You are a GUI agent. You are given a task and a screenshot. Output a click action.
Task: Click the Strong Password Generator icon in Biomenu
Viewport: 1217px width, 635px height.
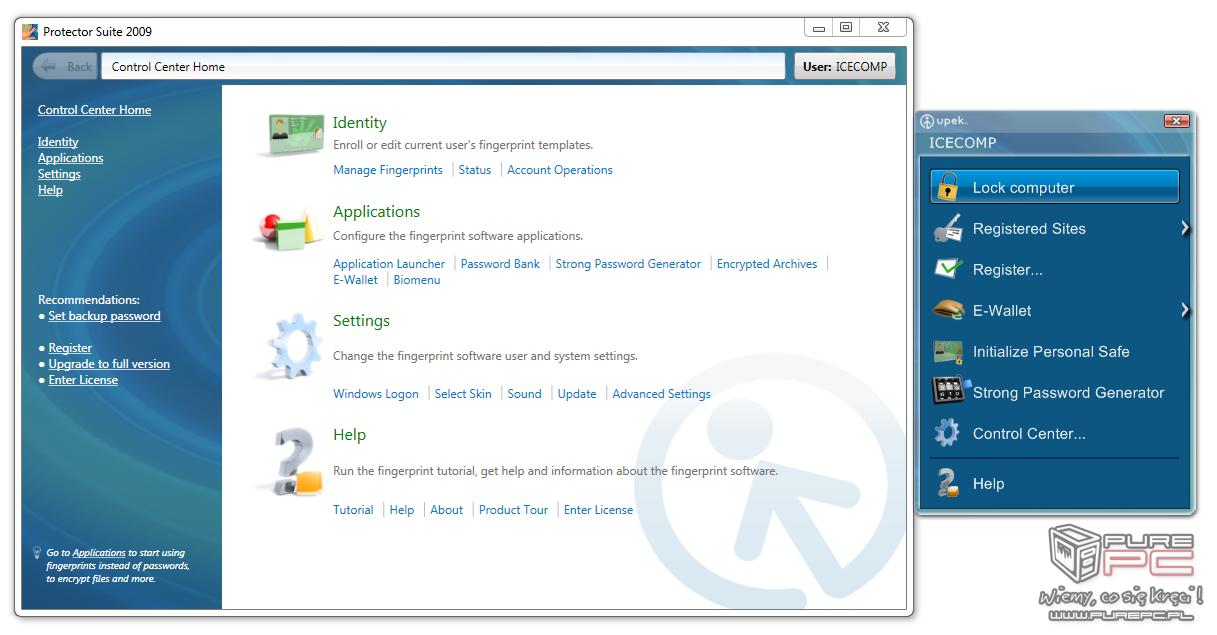pyautogui.click(x=950, y=391)
